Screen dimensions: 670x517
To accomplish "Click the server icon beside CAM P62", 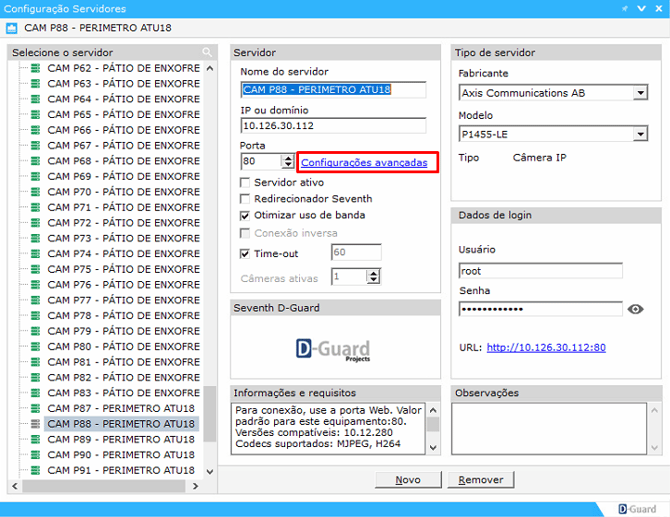I will tap(36, 69).
